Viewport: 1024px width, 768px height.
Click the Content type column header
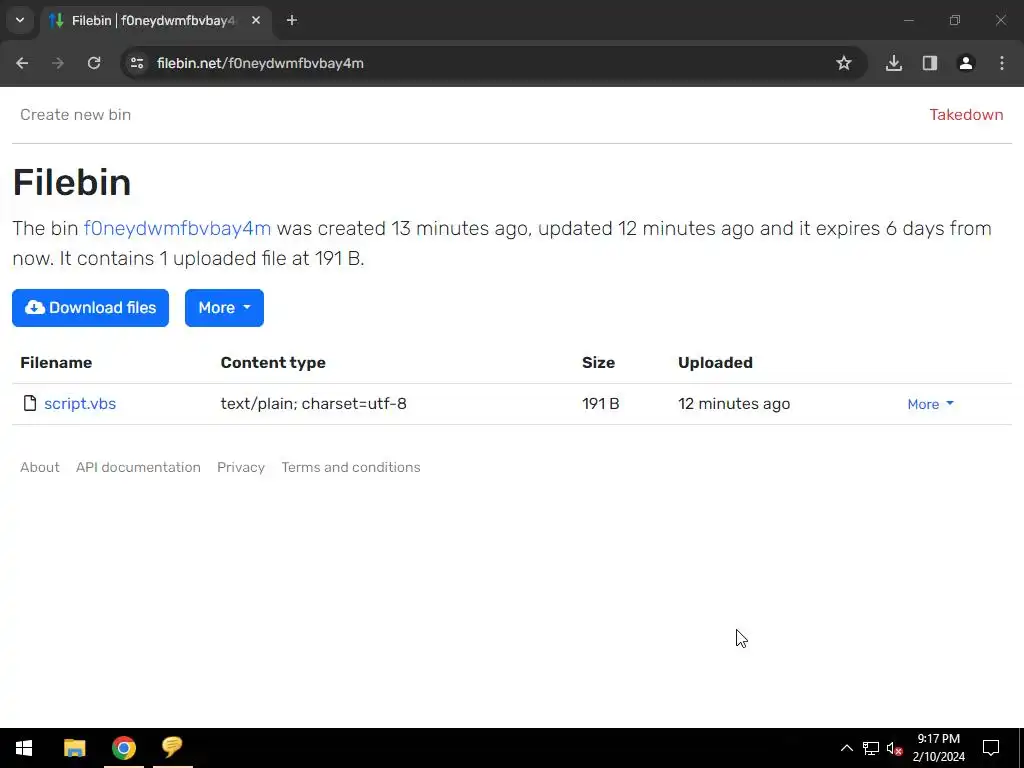click(273, 362)
